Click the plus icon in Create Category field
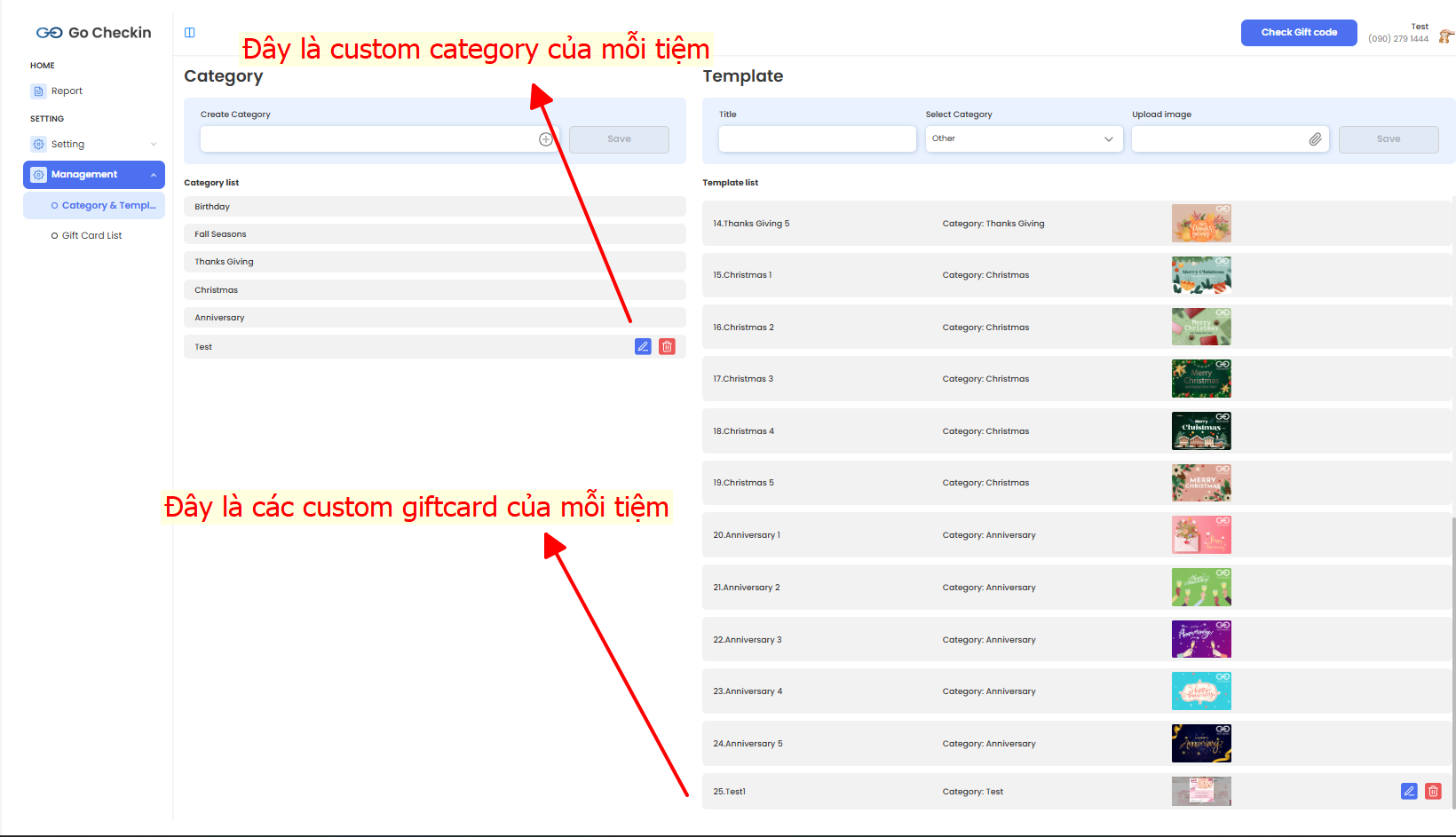This screenshot has width=1456, height=837. click(x=546, y=139)
